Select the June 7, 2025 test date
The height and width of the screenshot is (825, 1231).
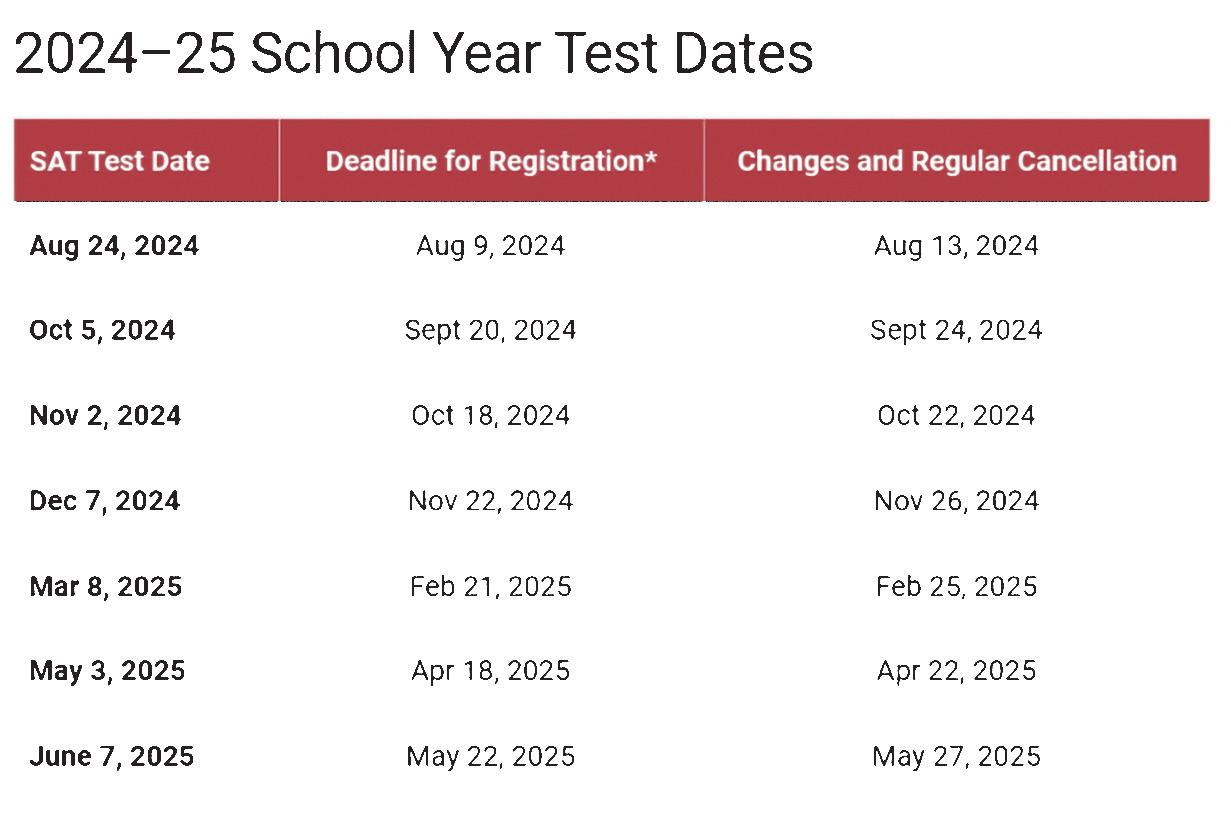coord(112,757)
